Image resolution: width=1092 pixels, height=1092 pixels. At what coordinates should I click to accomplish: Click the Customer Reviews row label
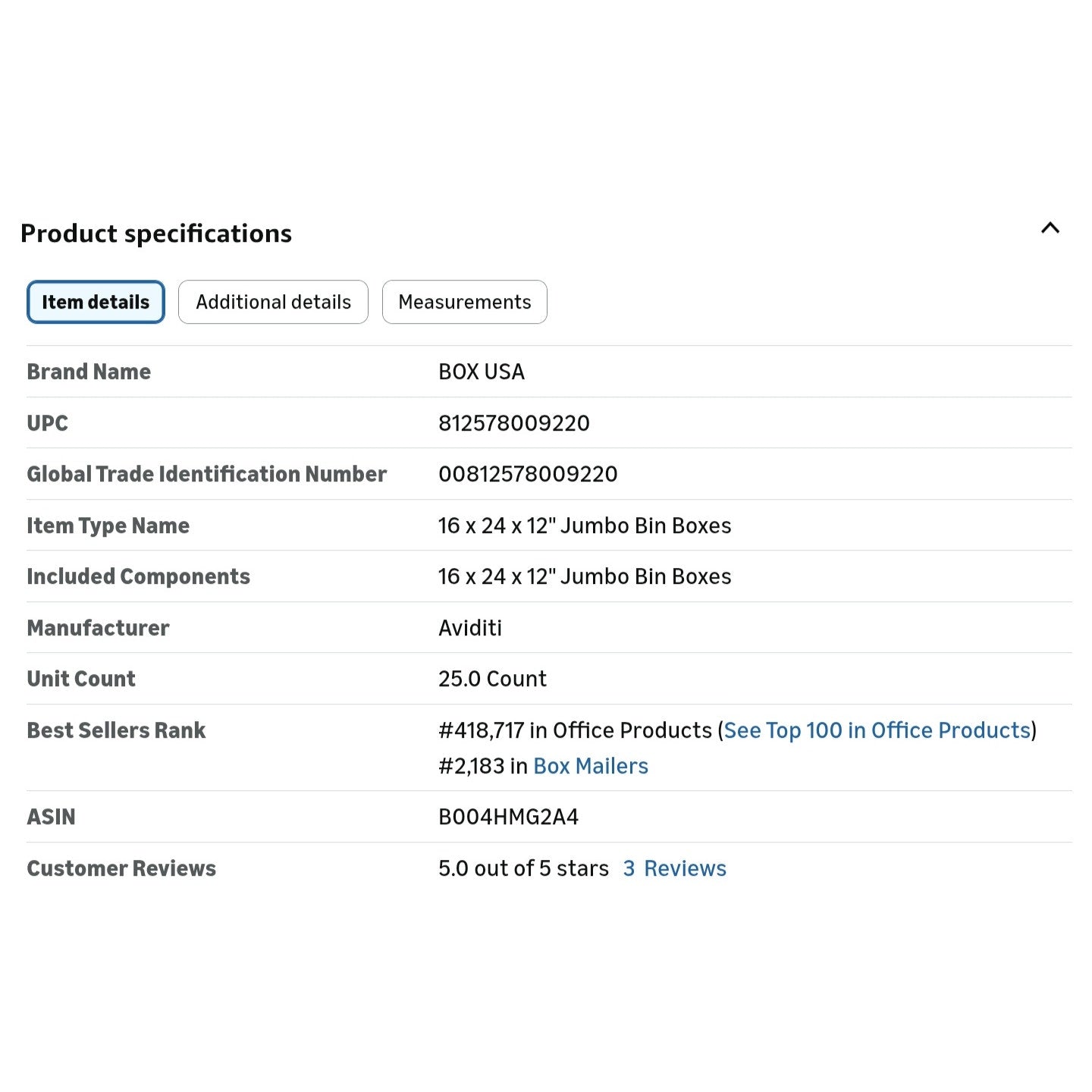click(x=121, y=868)
